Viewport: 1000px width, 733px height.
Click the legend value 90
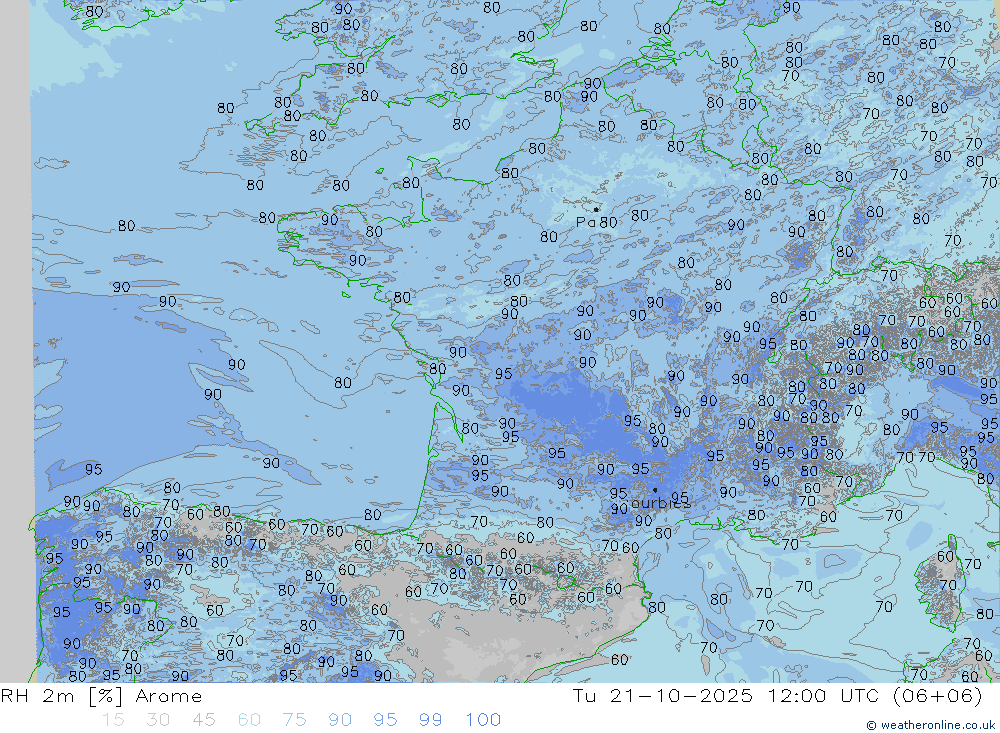(x=340, y=720)
